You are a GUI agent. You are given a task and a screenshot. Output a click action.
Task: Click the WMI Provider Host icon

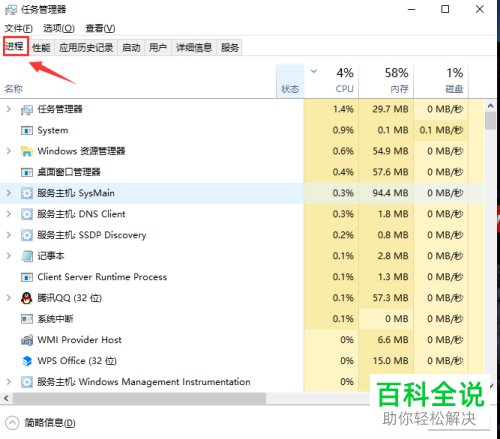click(x=27, y=340)
